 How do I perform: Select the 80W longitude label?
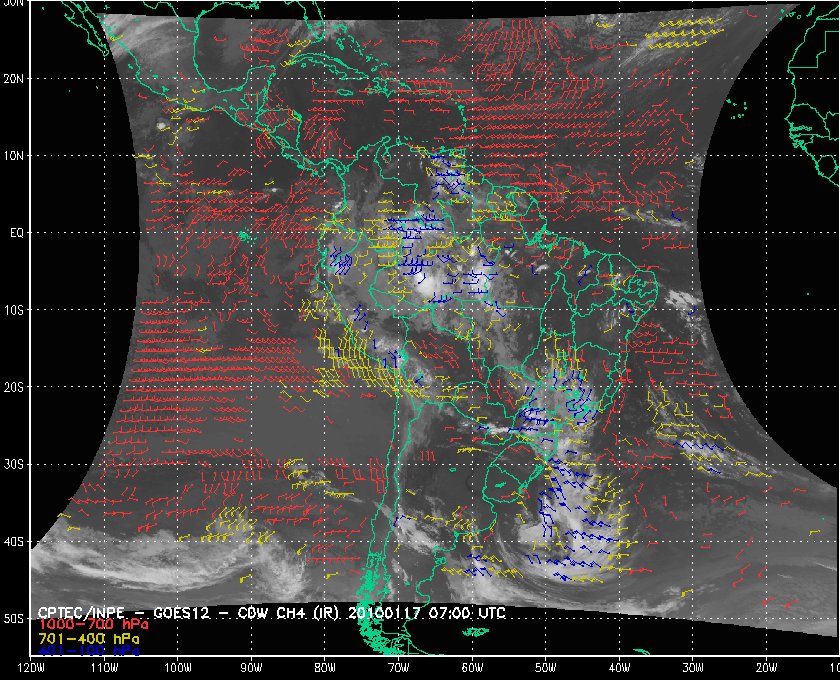(324, 667)
